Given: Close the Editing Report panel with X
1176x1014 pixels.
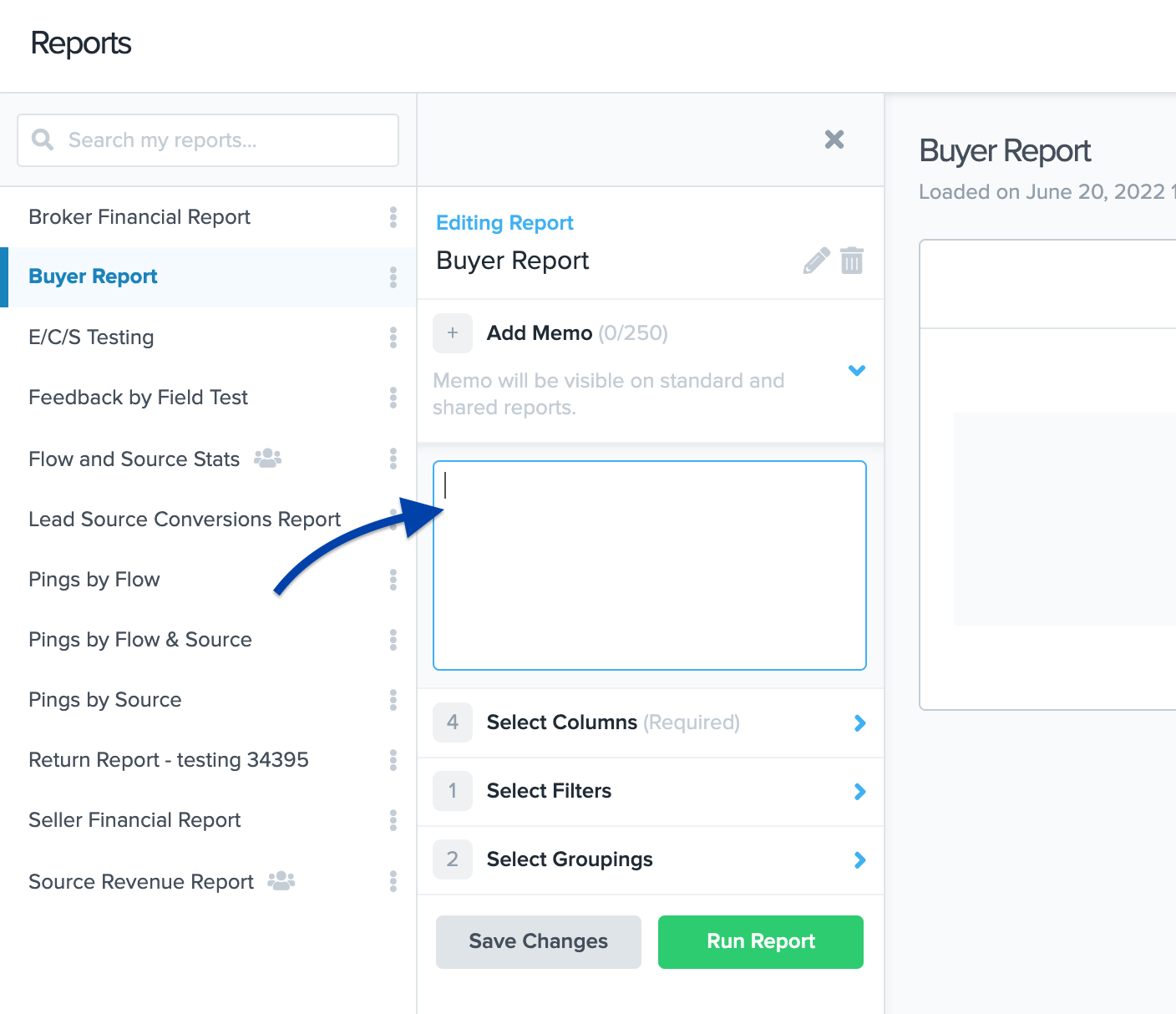Looking at the screenshot, I should 834,139.
